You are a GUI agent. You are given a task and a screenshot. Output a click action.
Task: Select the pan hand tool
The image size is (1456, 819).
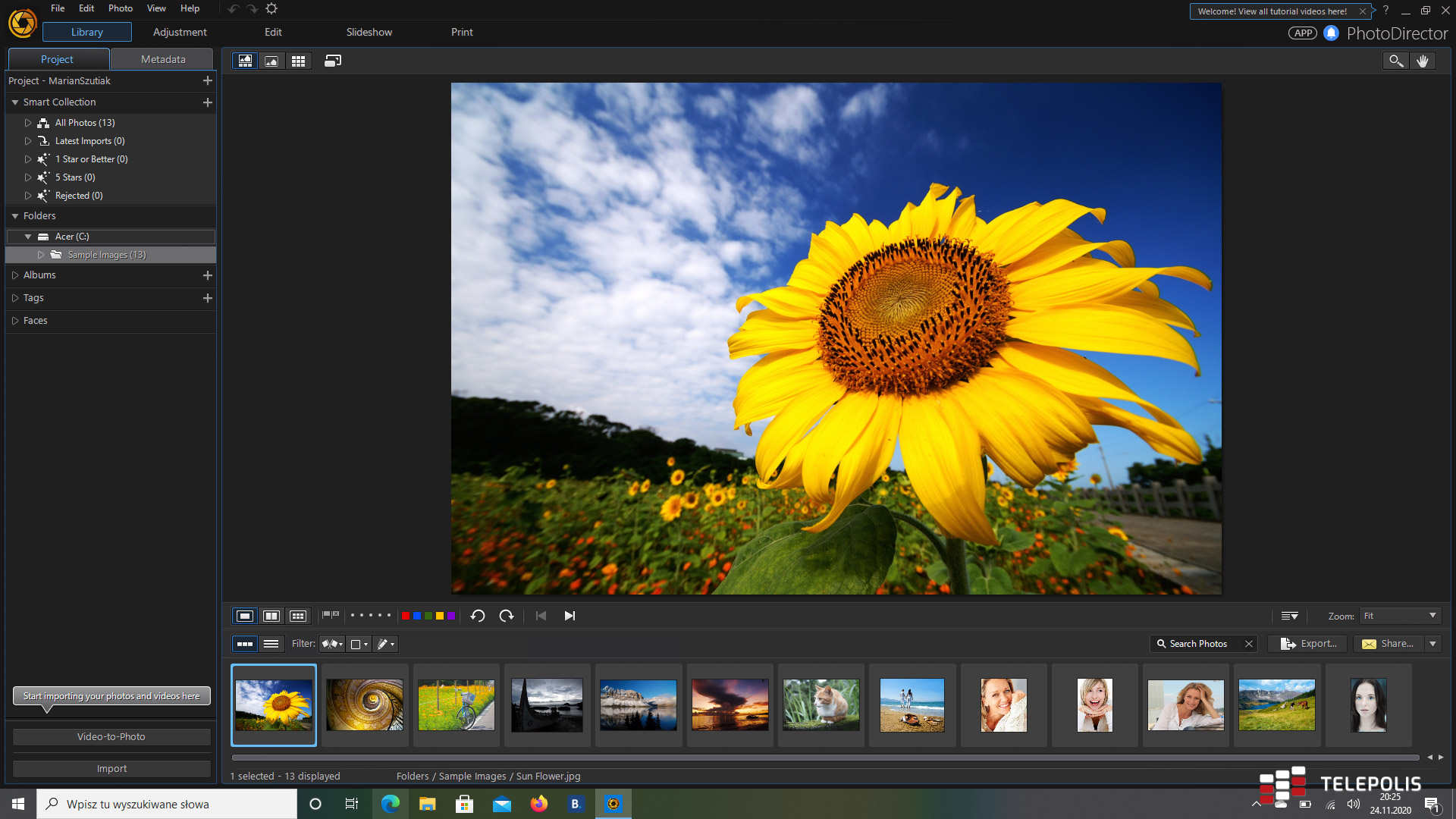[1423, 61]
